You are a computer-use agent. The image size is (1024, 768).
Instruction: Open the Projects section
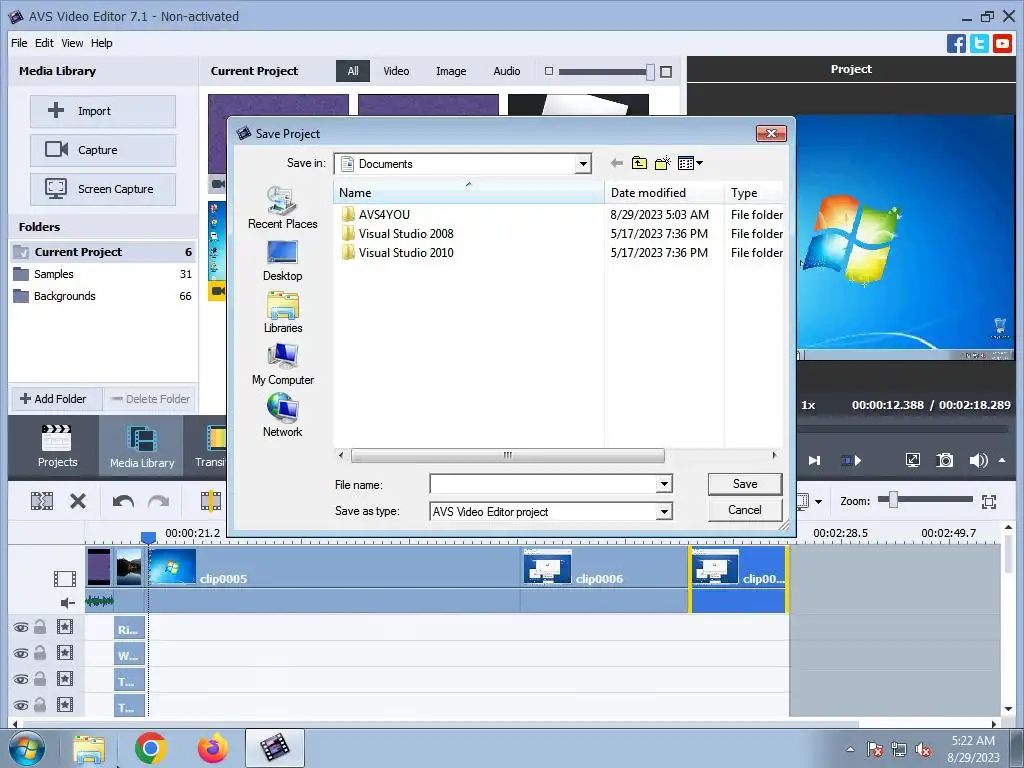(57, 446)
